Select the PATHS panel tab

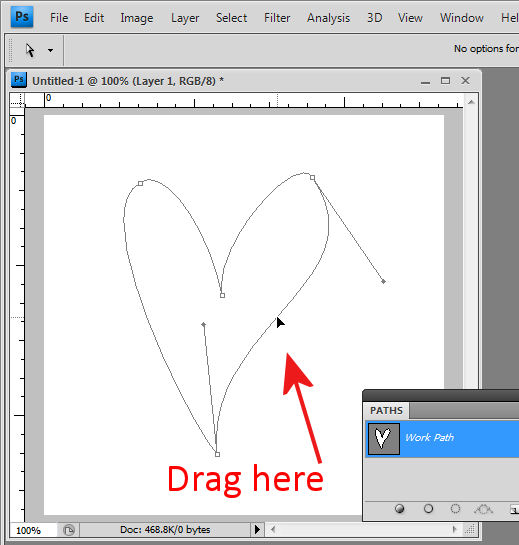point(386,410)
